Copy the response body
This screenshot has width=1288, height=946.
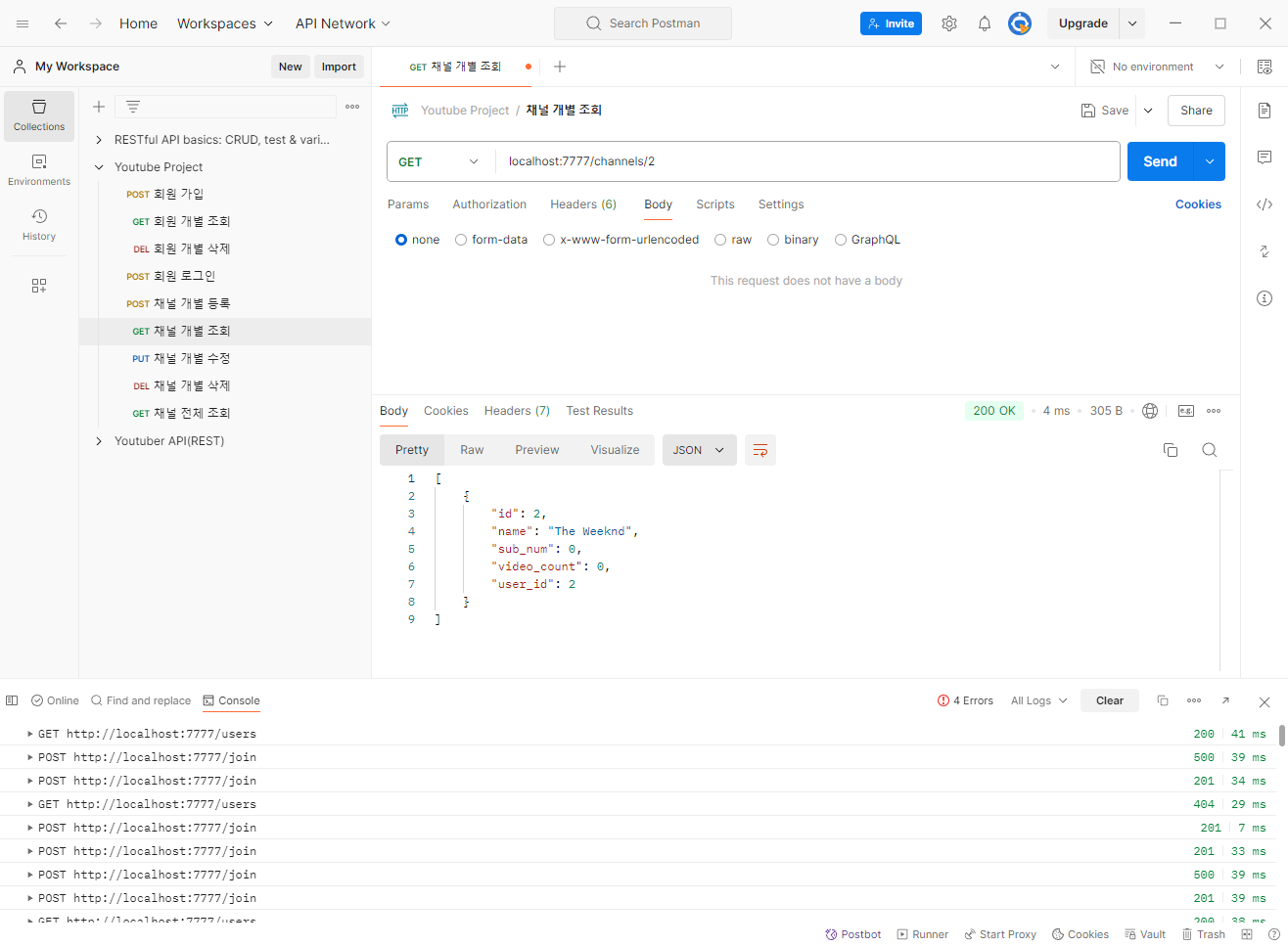1171,450
